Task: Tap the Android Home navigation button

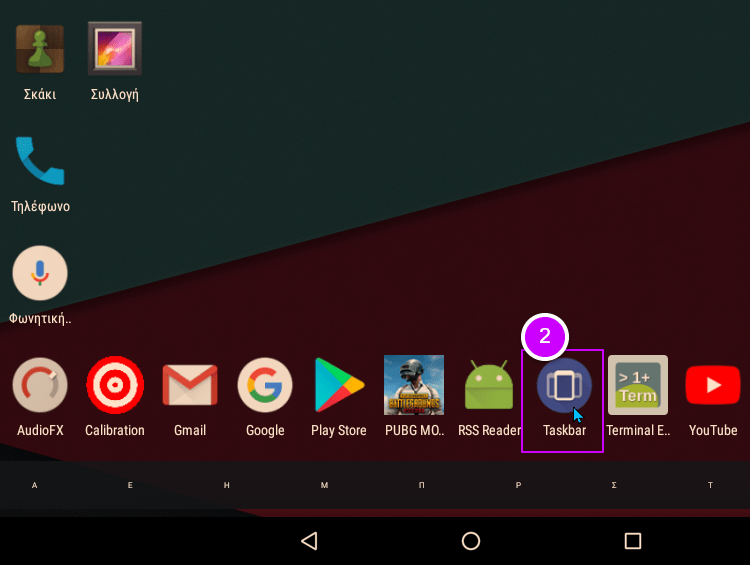Action: pos(471,541)
